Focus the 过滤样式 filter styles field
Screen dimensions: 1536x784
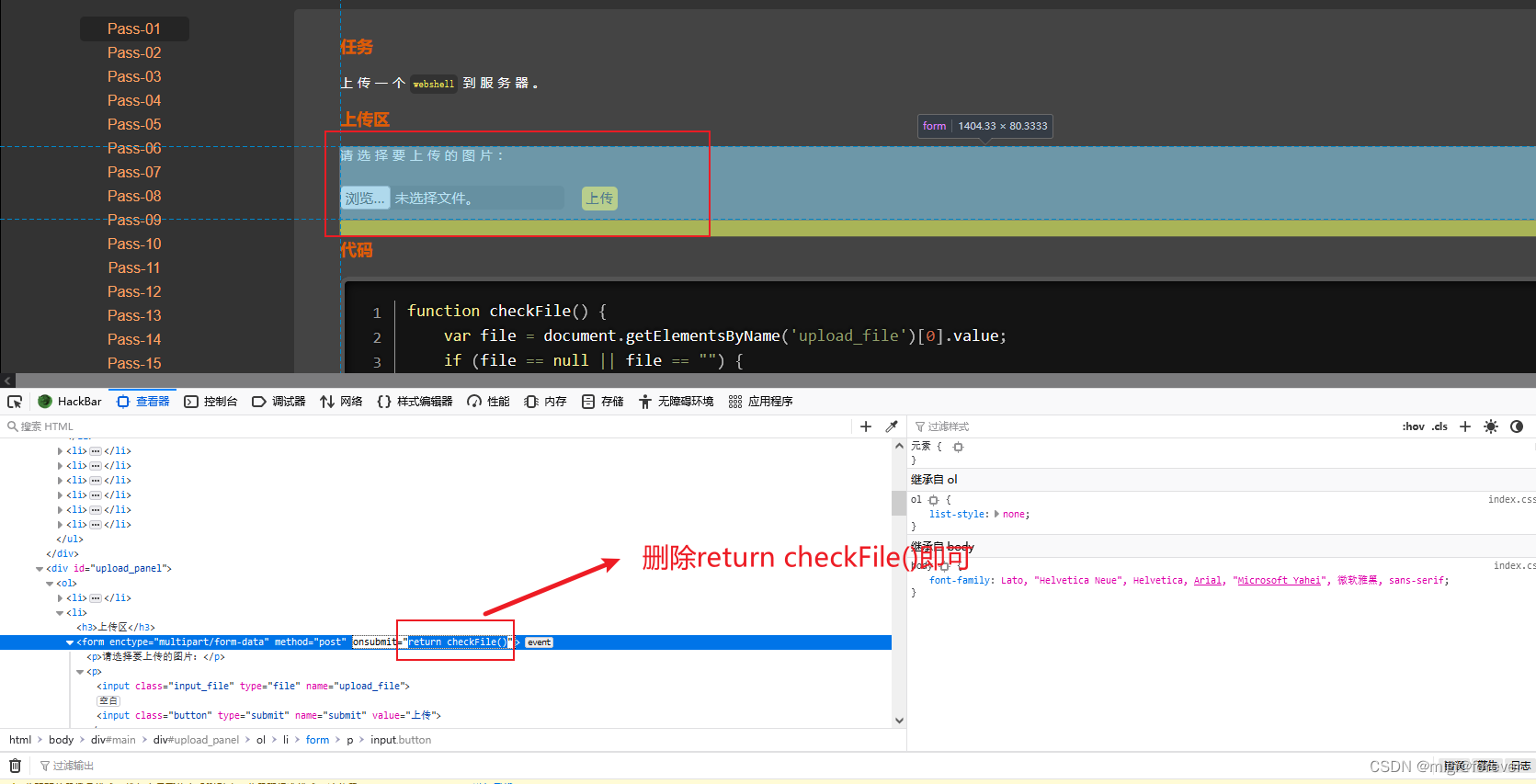pyautogui.click(x=1149, y=426)
